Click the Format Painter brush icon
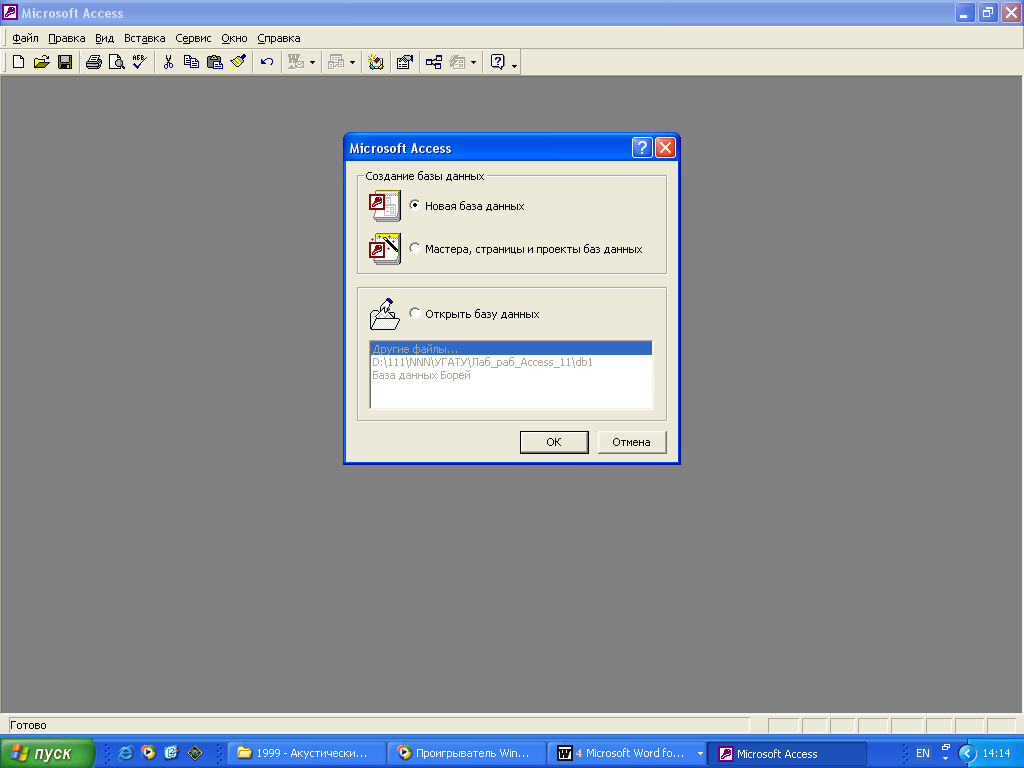Image resolution: width=1024 pixels, height=768 pixels. 238,62
